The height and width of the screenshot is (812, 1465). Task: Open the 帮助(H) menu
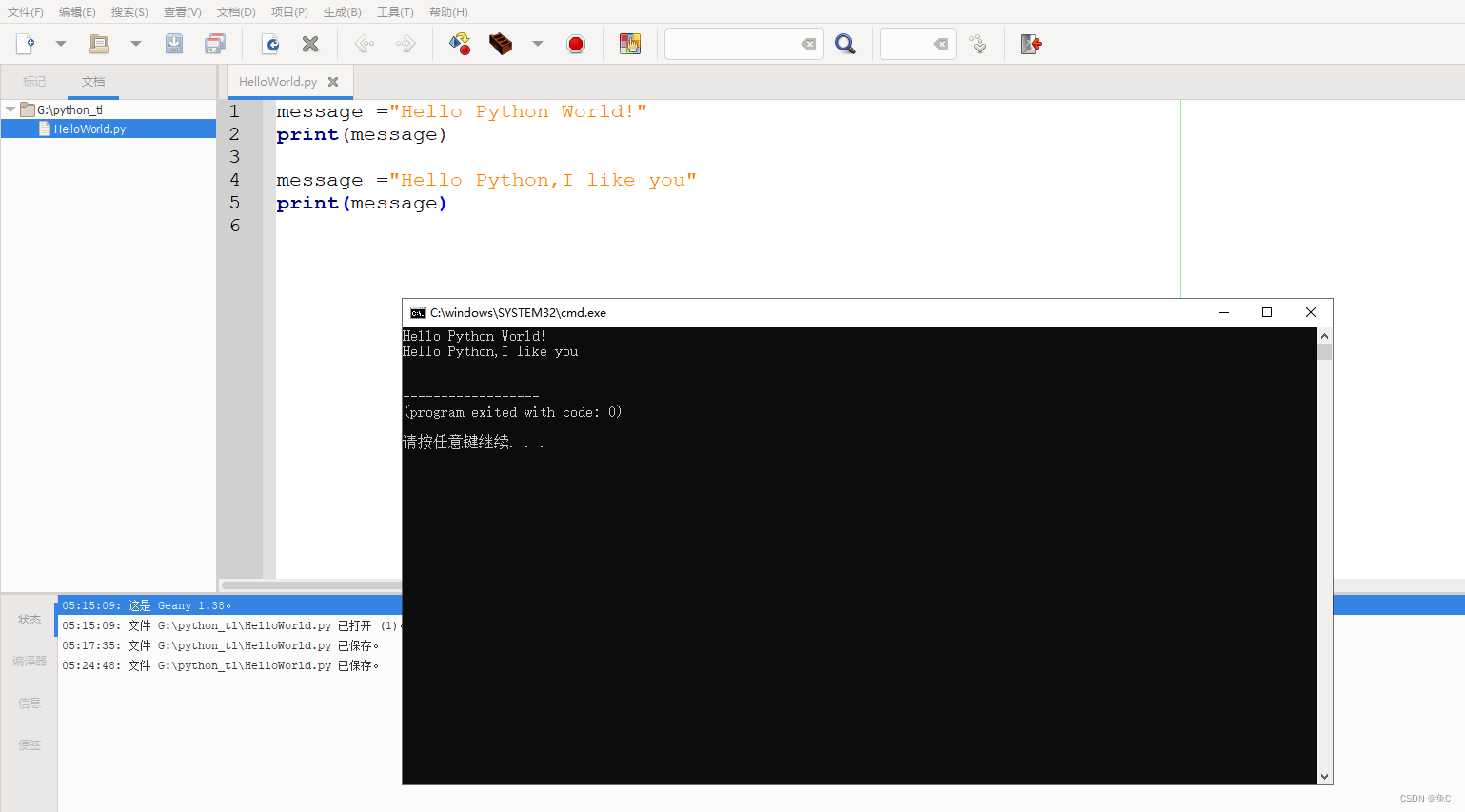448,12
